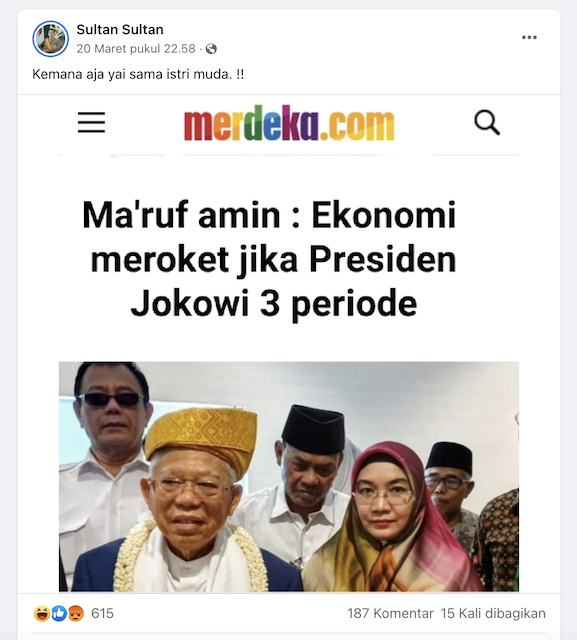
Task: Open the 15 Kali dibagikan shares list
Action: click(493, 613)
